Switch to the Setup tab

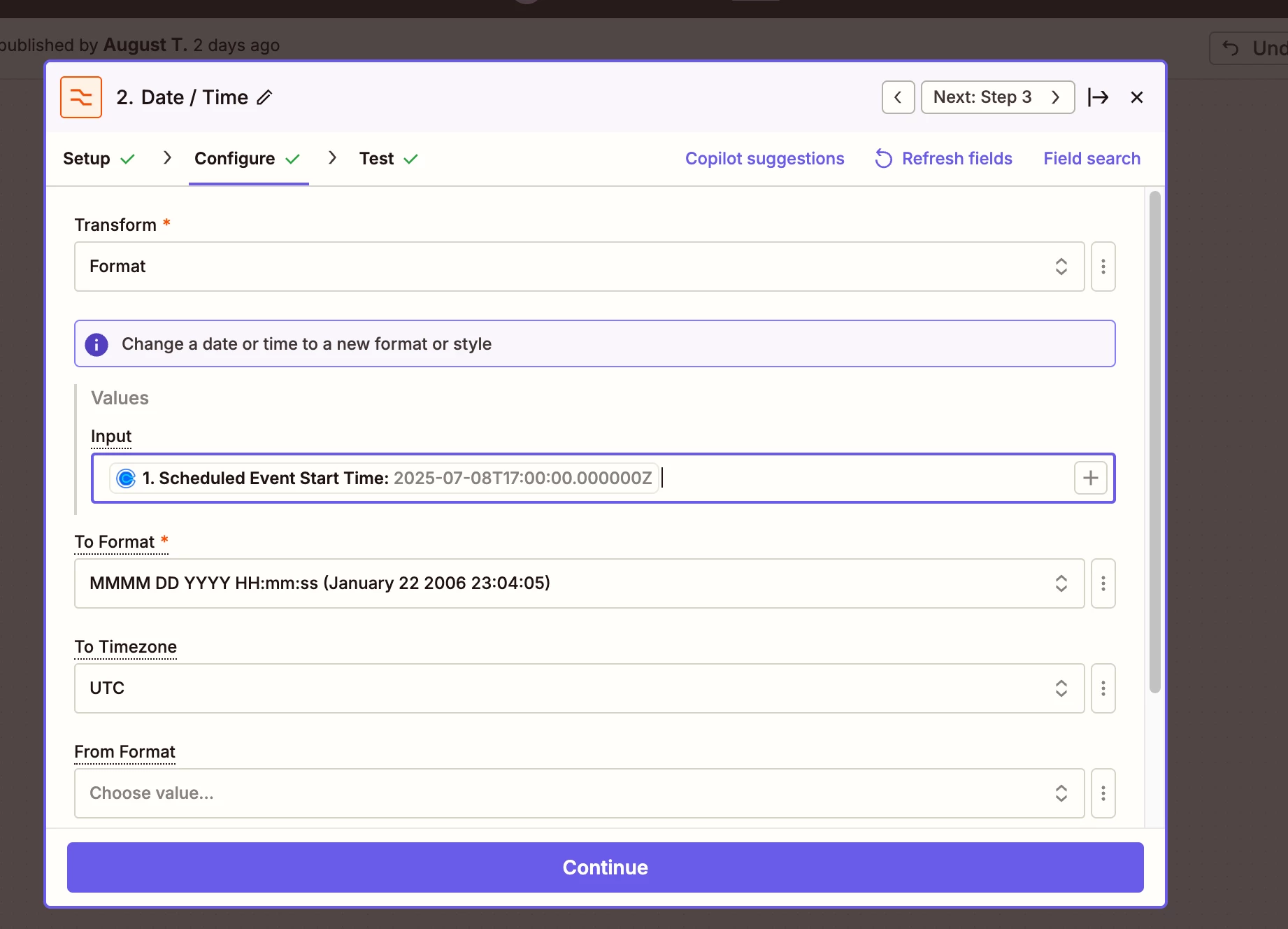tap(99, 159)
